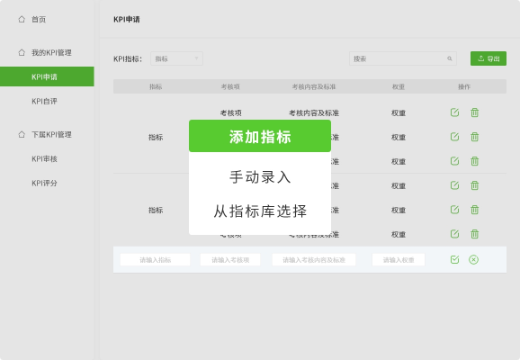Viewport: 520px width, 360px height.
Task: Go to KPI自评 page
Action: [x=44, y=101]
